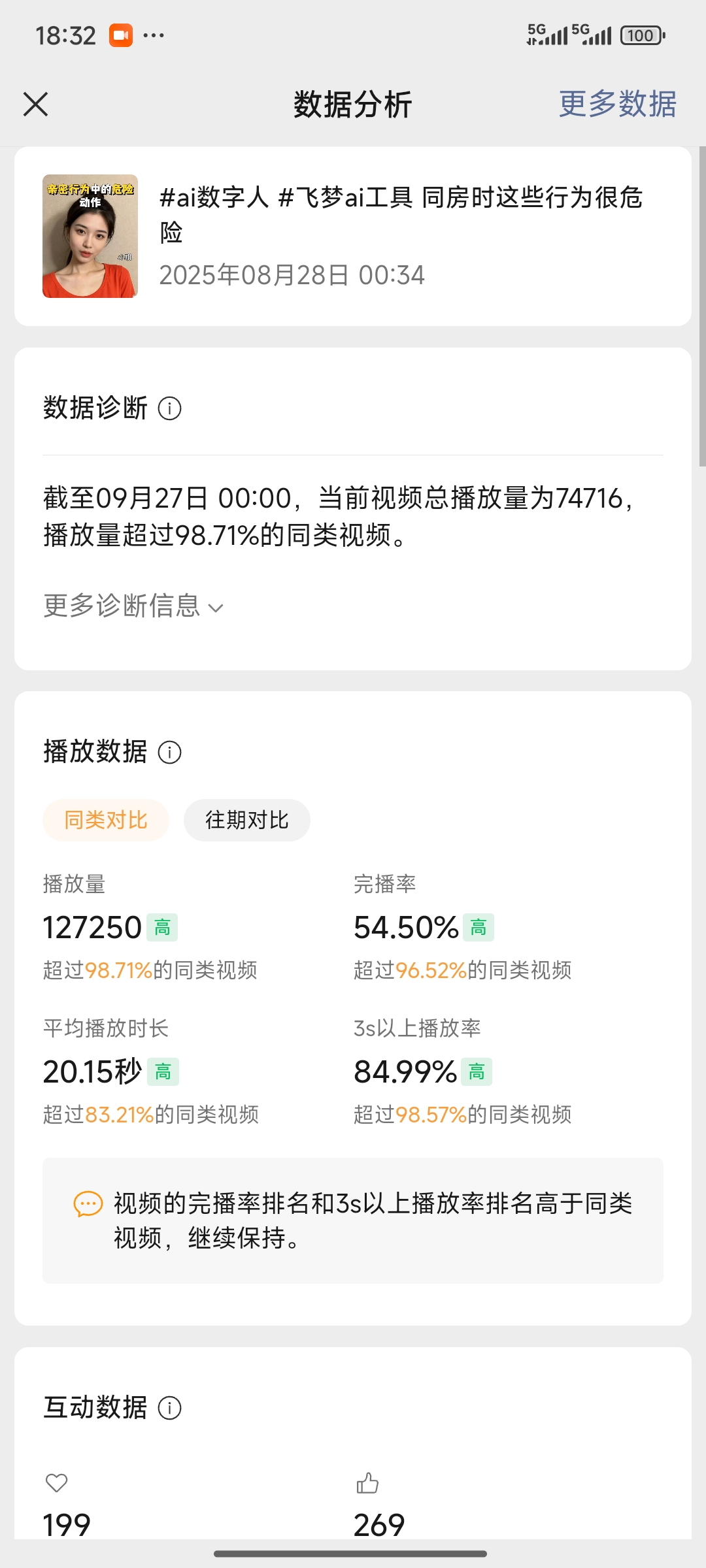Tap the orange chat bubble tip icon
The image size is (706, 1568).
point(88,1203)
